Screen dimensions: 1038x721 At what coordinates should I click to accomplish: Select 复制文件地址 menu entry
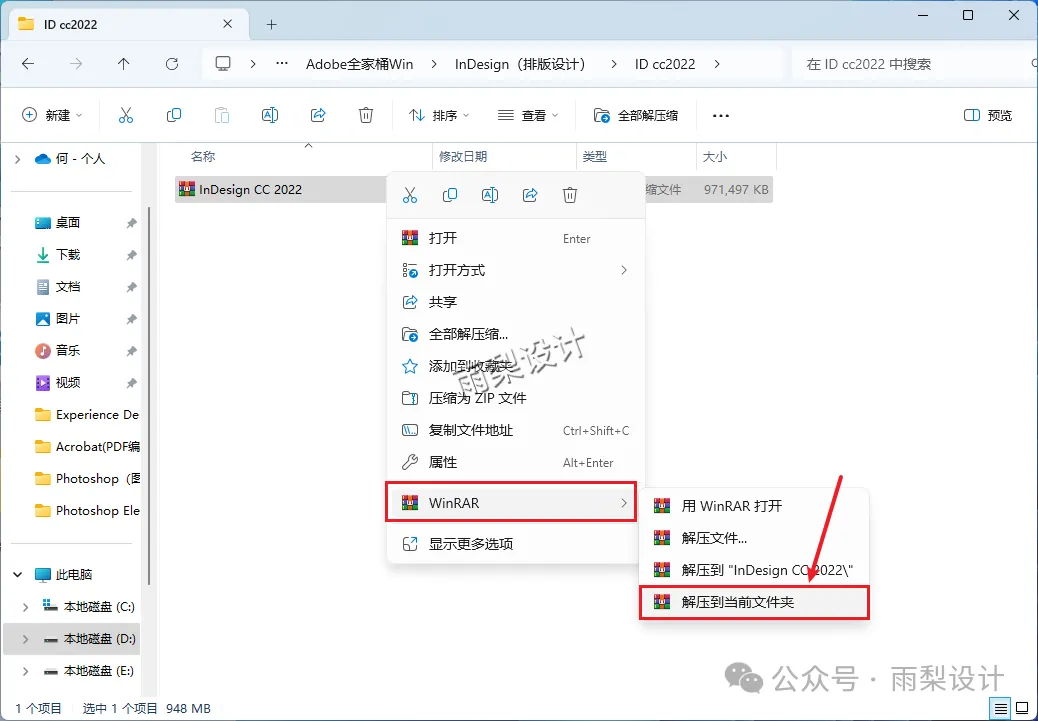(516, 430)
